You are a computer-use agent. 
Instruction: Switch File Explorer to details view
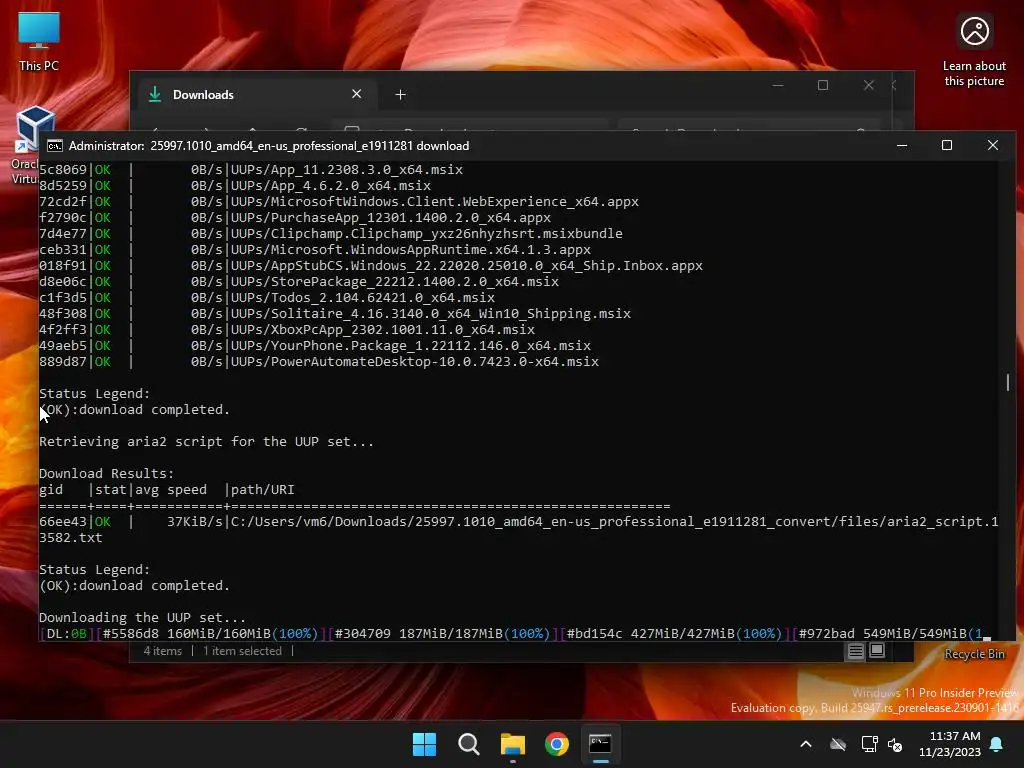[x=856, y=651]
